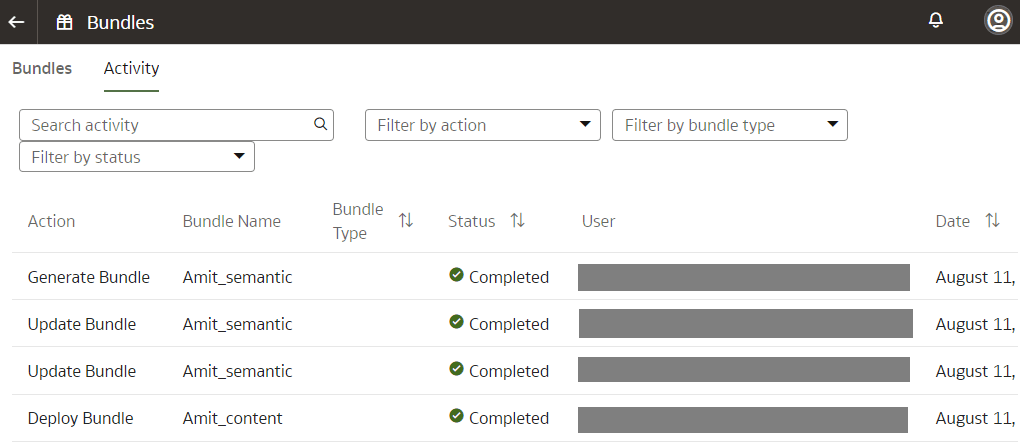Focus the Search activity field
This screenshot has width=1020, height=444.
[x=165, y=125]
